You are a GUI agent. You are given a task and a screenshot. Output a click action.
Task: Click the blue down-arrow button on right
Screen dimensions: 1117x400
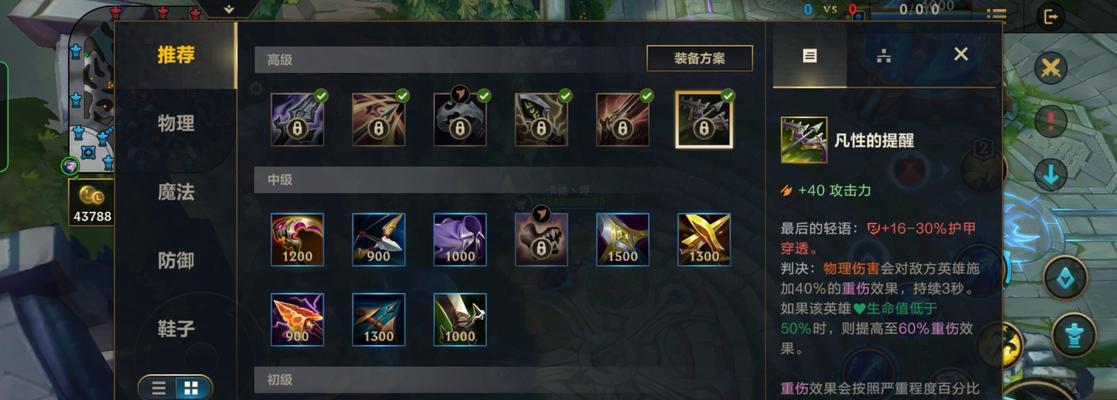click(x=1051, y=174)
